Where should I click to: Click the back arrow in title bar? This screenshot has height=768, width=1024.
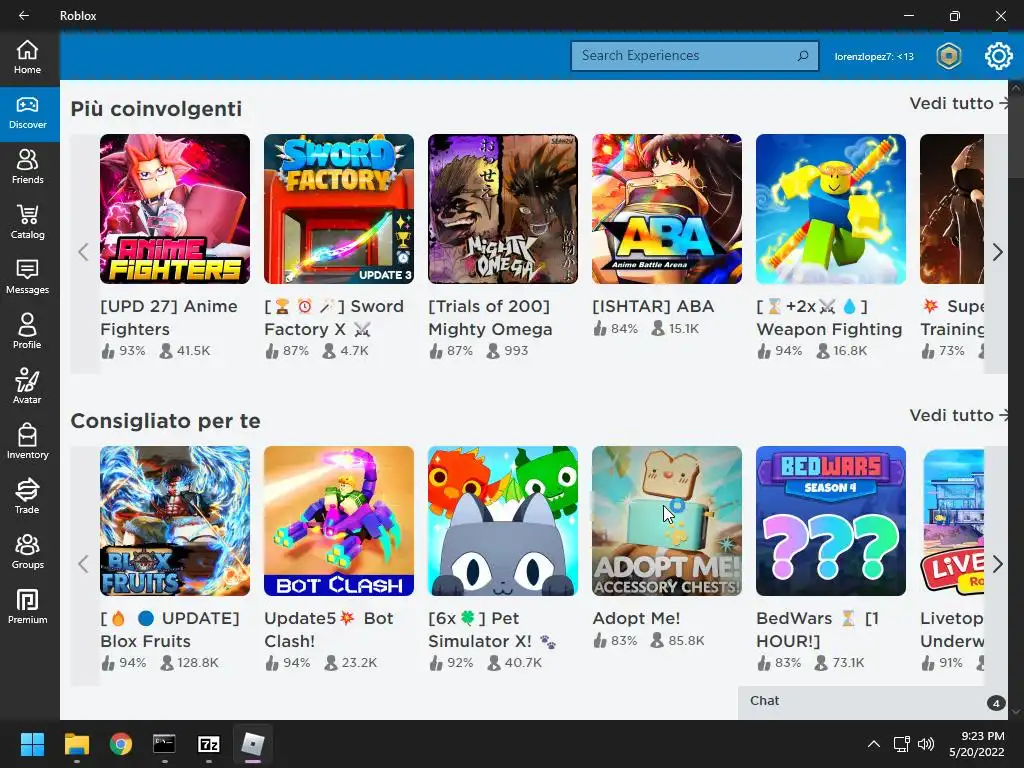[x=24, y=15]
